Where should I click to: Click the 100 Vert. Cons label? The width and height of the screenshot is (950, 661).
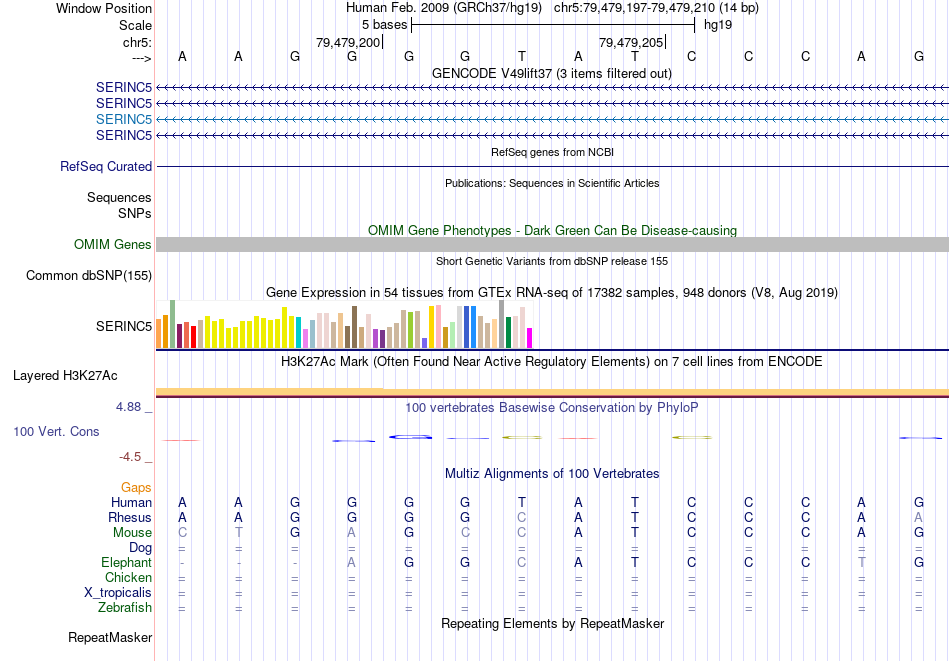tap(56, 431)
